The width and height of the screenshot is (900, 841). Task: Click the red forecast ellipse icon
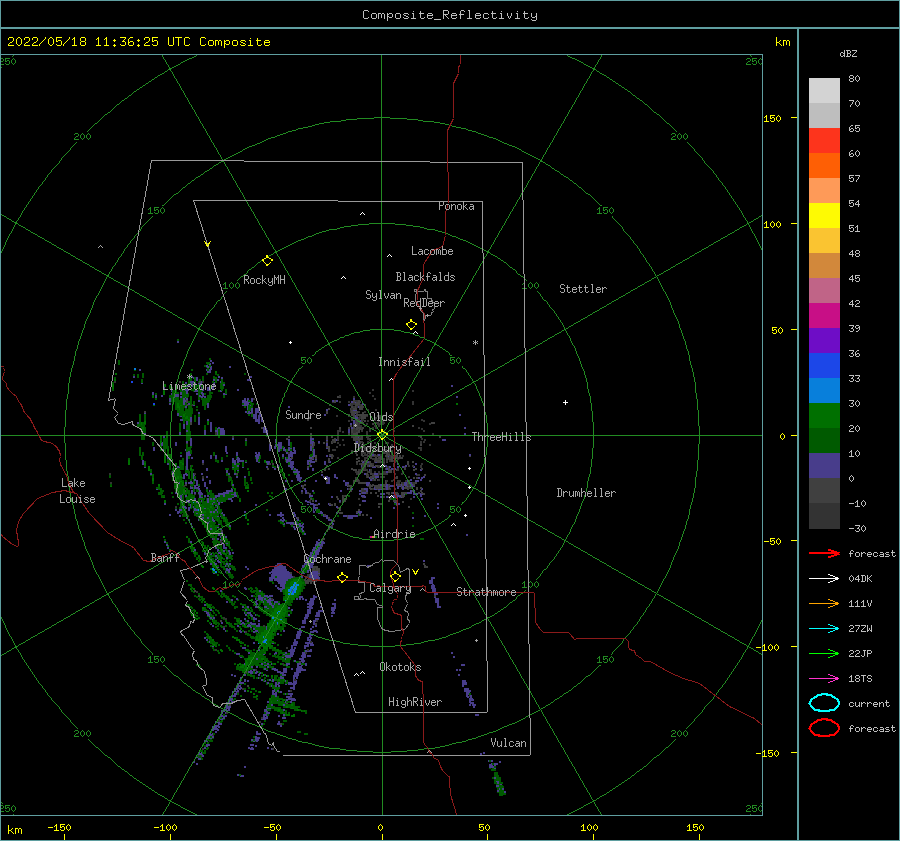[x=824, y=728]
